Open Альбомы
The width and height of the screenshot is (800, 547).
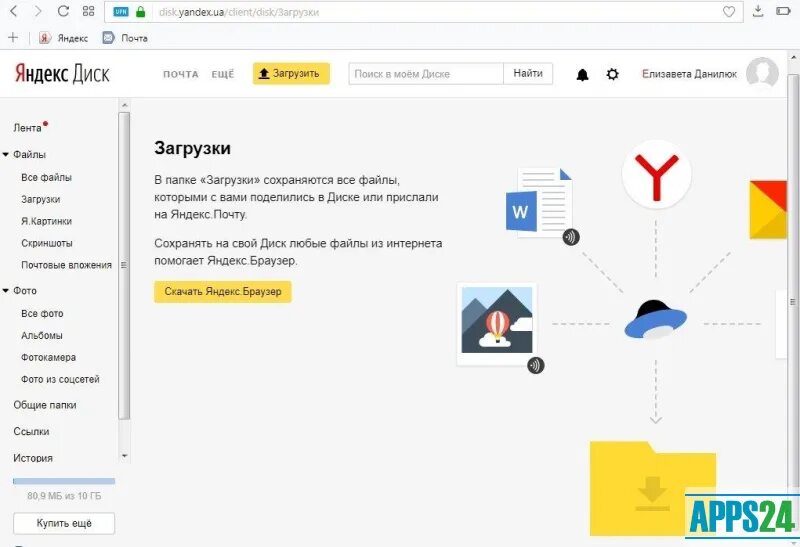[42, 336]
